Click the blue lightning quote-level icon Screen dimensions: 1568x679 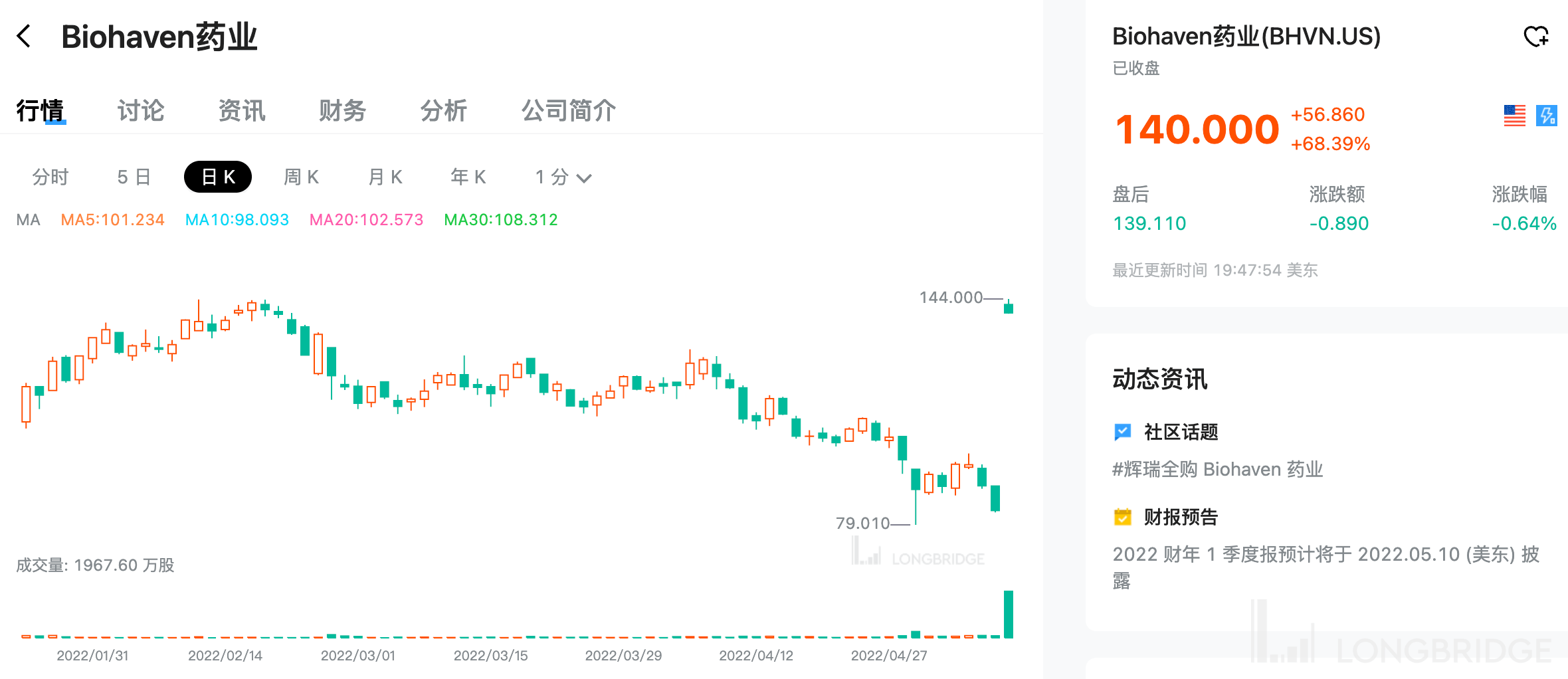tap(1548, 116)
